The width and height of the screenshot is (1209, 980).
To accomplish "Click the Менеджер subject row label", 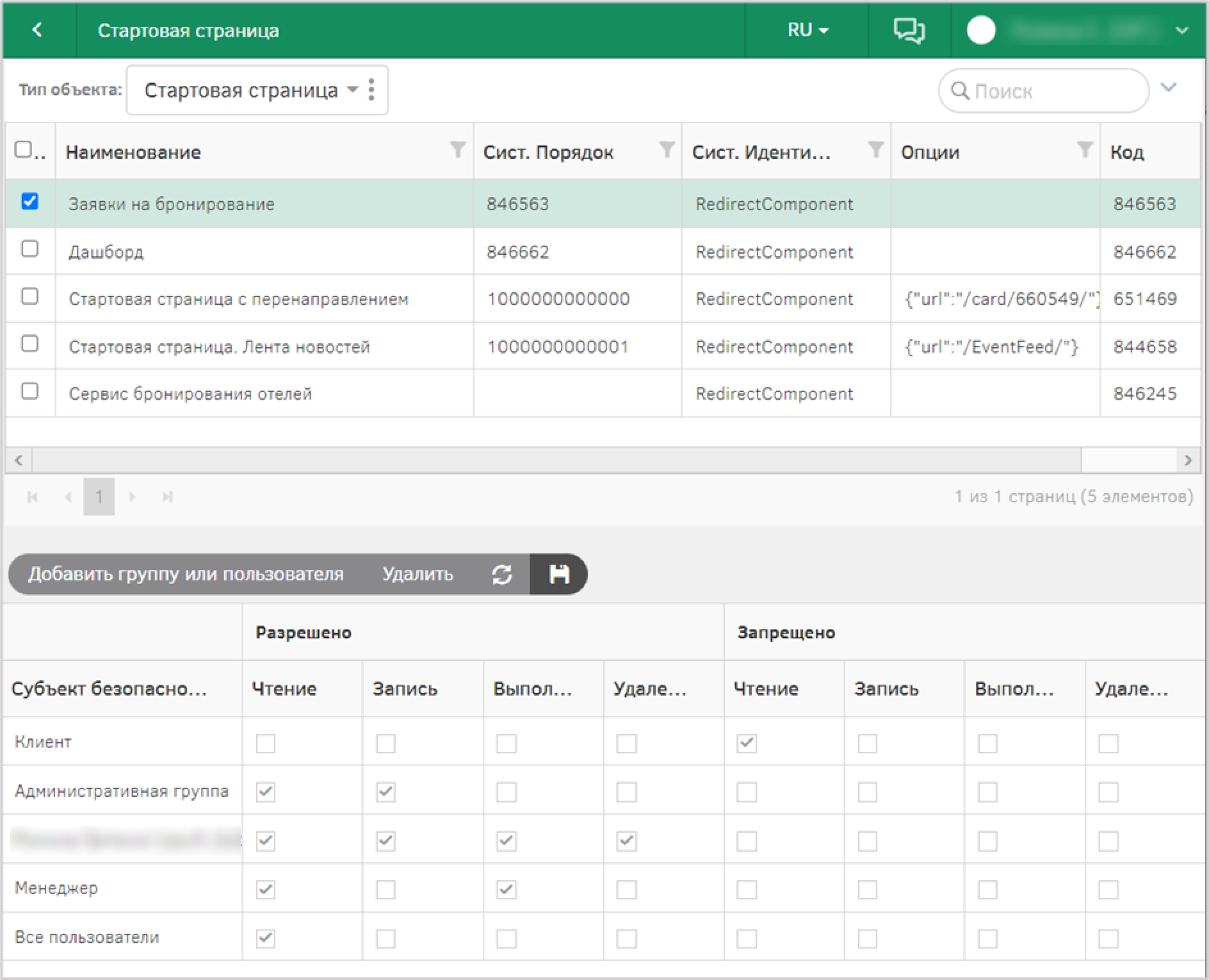I will (56, 888).
